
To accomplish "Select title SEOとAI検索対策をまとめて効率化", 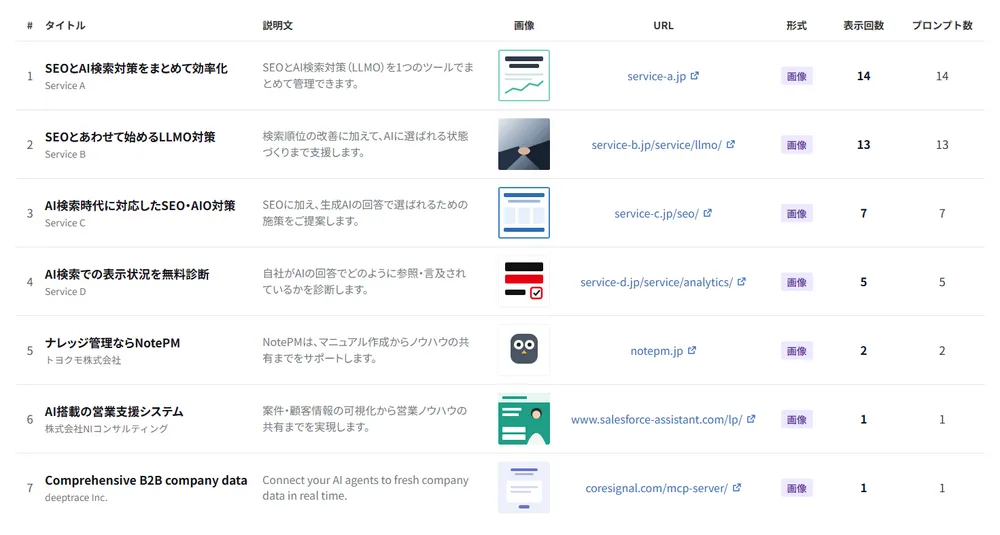I will [136, 68].
